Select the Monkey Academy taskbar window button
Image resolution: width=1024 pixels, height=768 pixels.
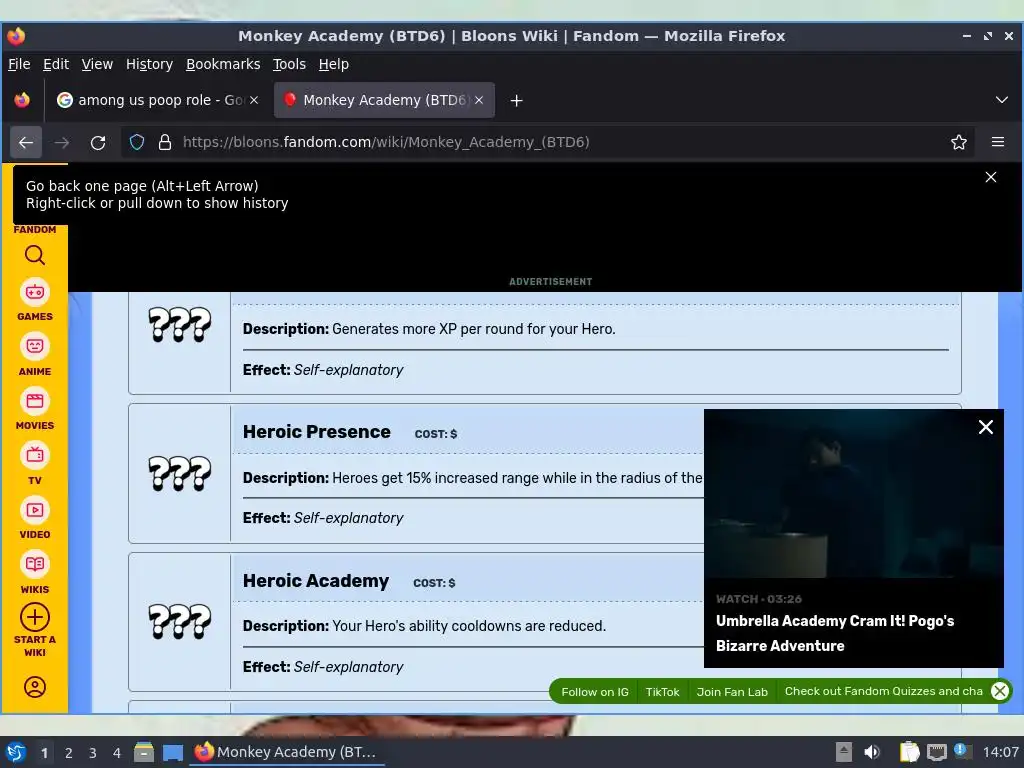[x=287, y=752]
